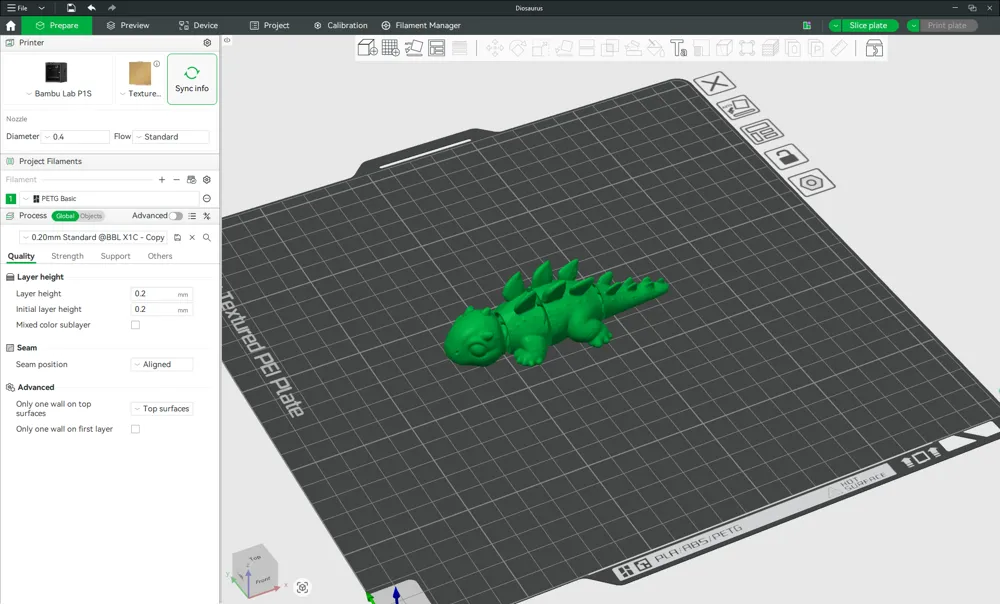Auto orient objects on this plate

click(x=738, y=107)
